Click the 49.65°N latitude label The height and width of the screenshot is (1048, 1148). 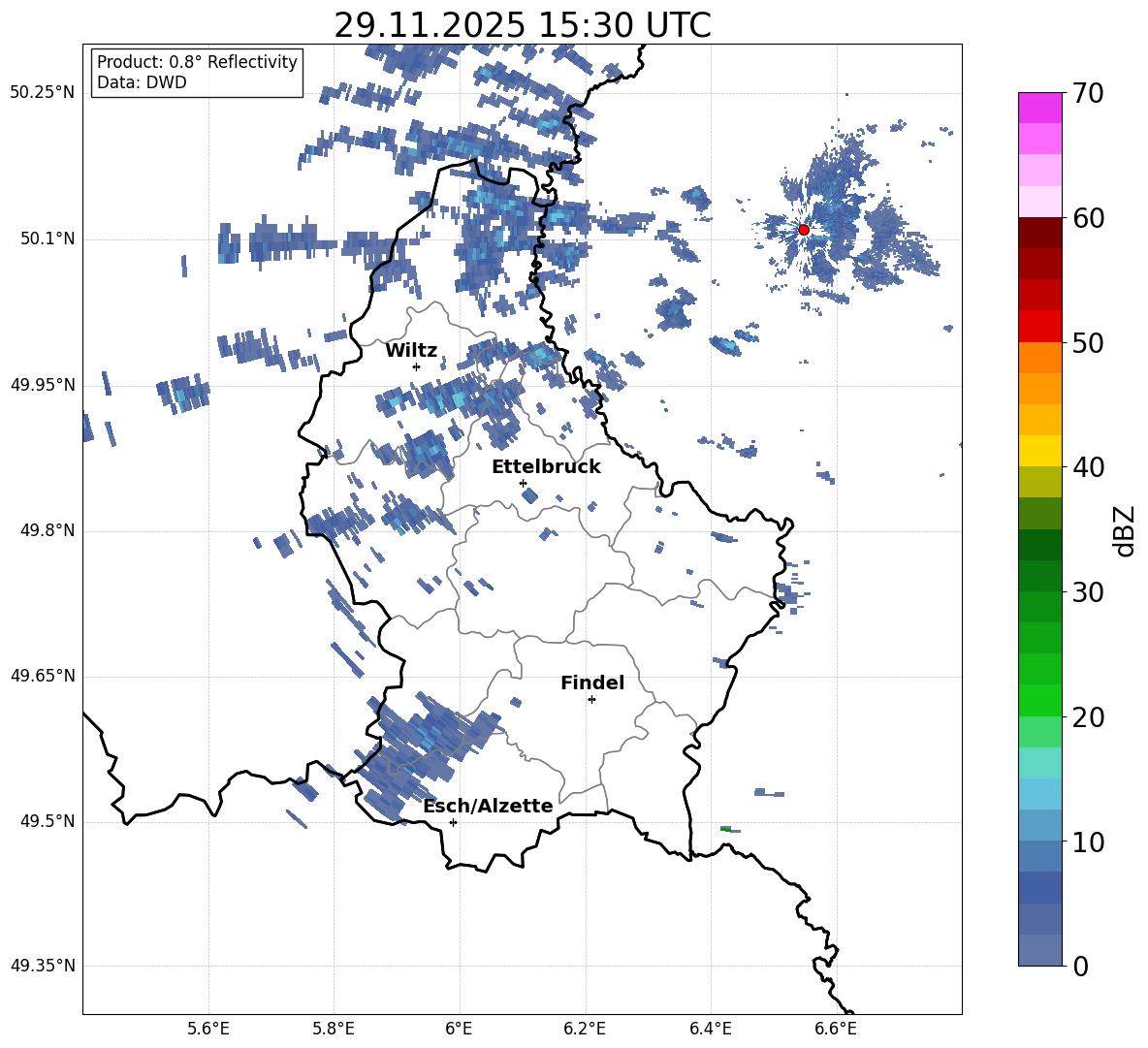42,676
